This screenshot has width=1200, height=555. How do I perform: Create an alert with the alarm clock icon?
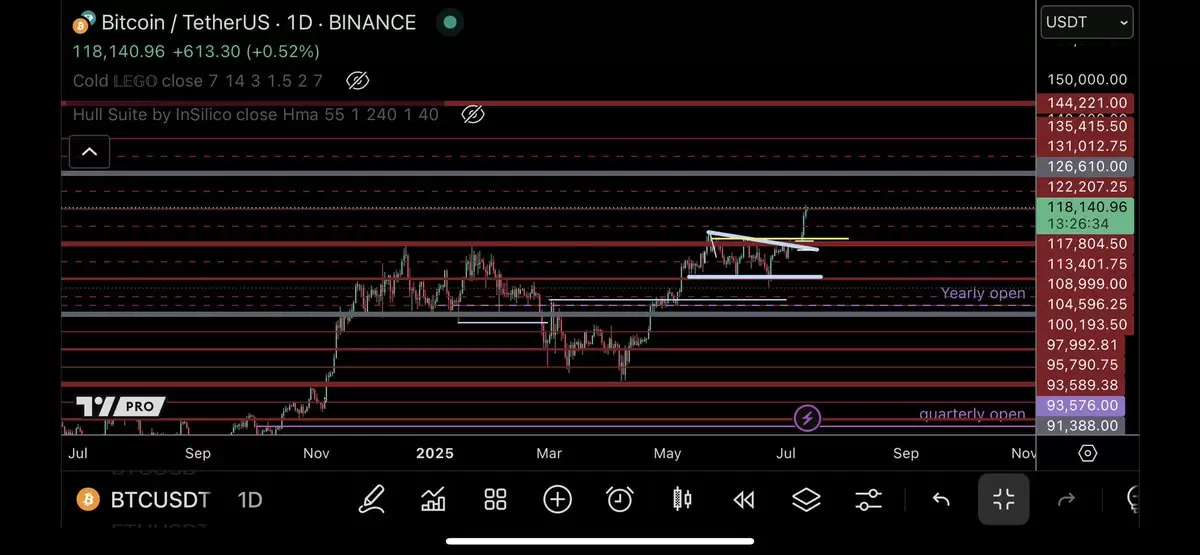tap(620, 499)
